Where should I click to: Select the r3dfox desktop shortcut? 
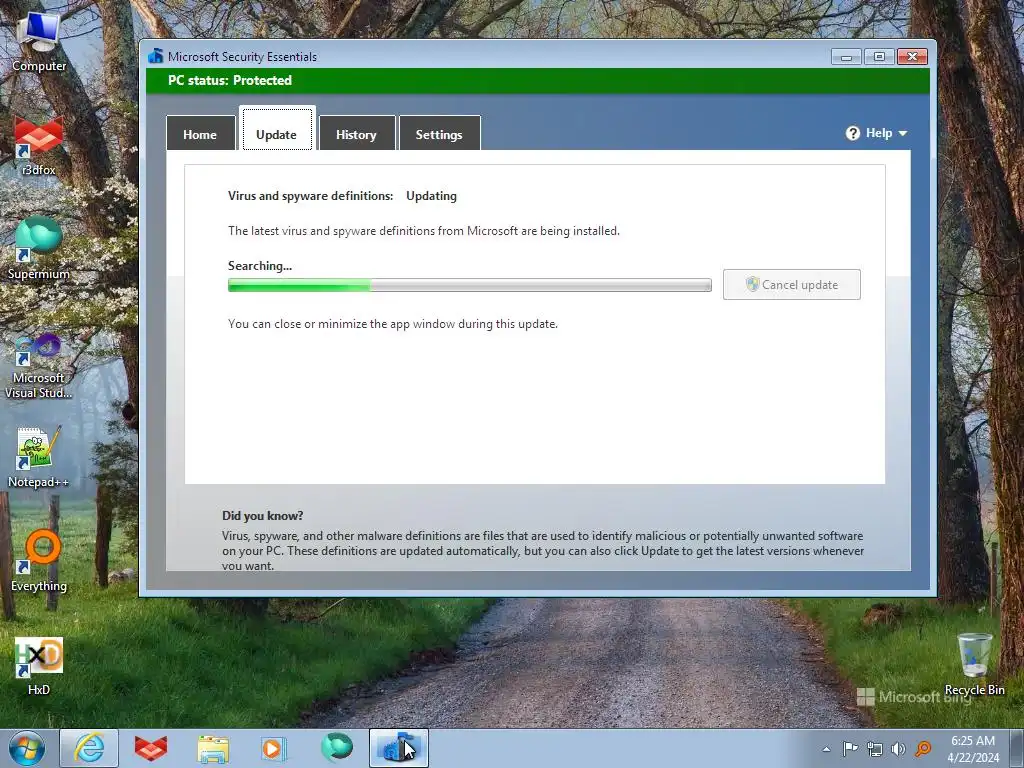39,146
